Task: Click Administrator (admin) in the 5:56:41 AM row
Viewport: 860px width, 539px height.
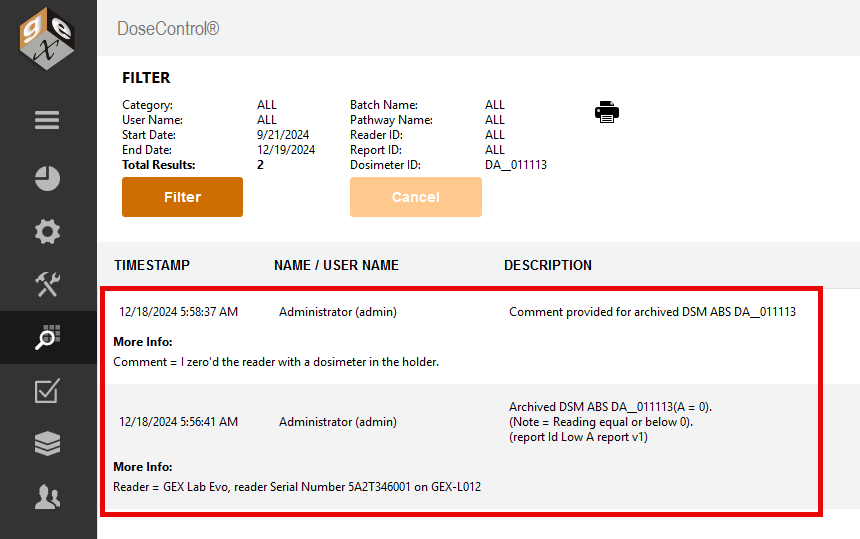Action: [338, 422]
